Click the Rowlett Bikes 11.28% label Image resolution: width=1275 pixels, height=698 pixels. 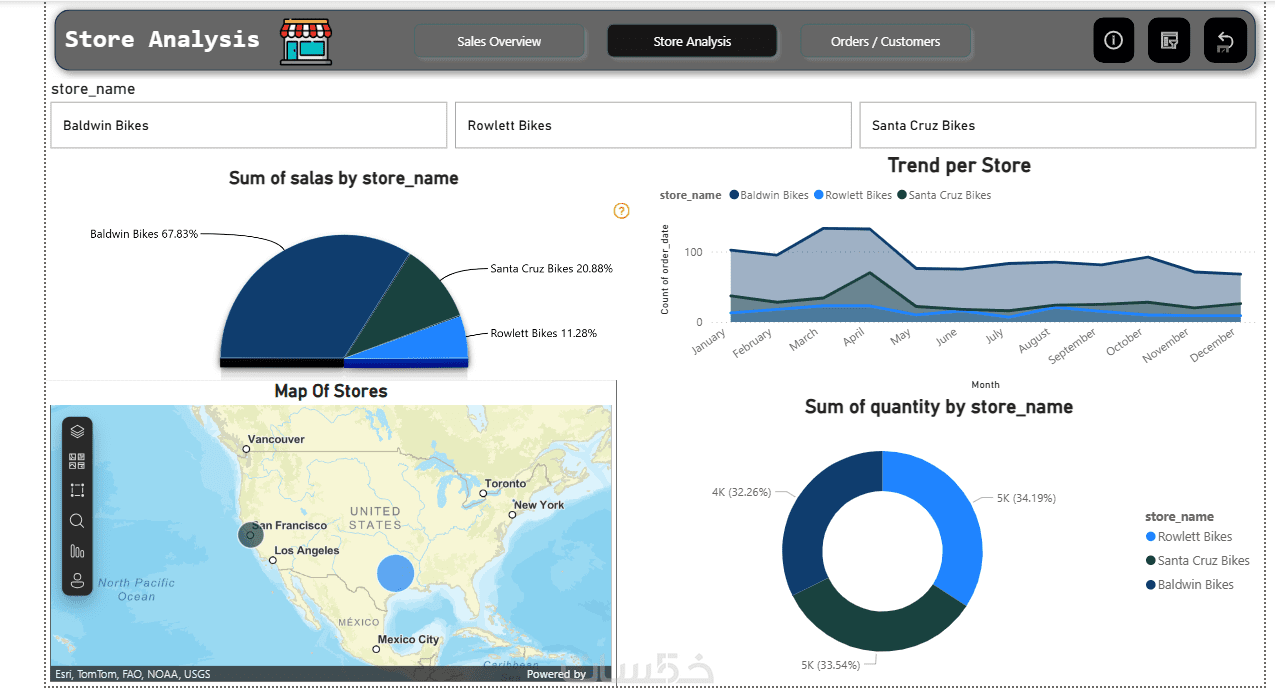click(543, 333)
